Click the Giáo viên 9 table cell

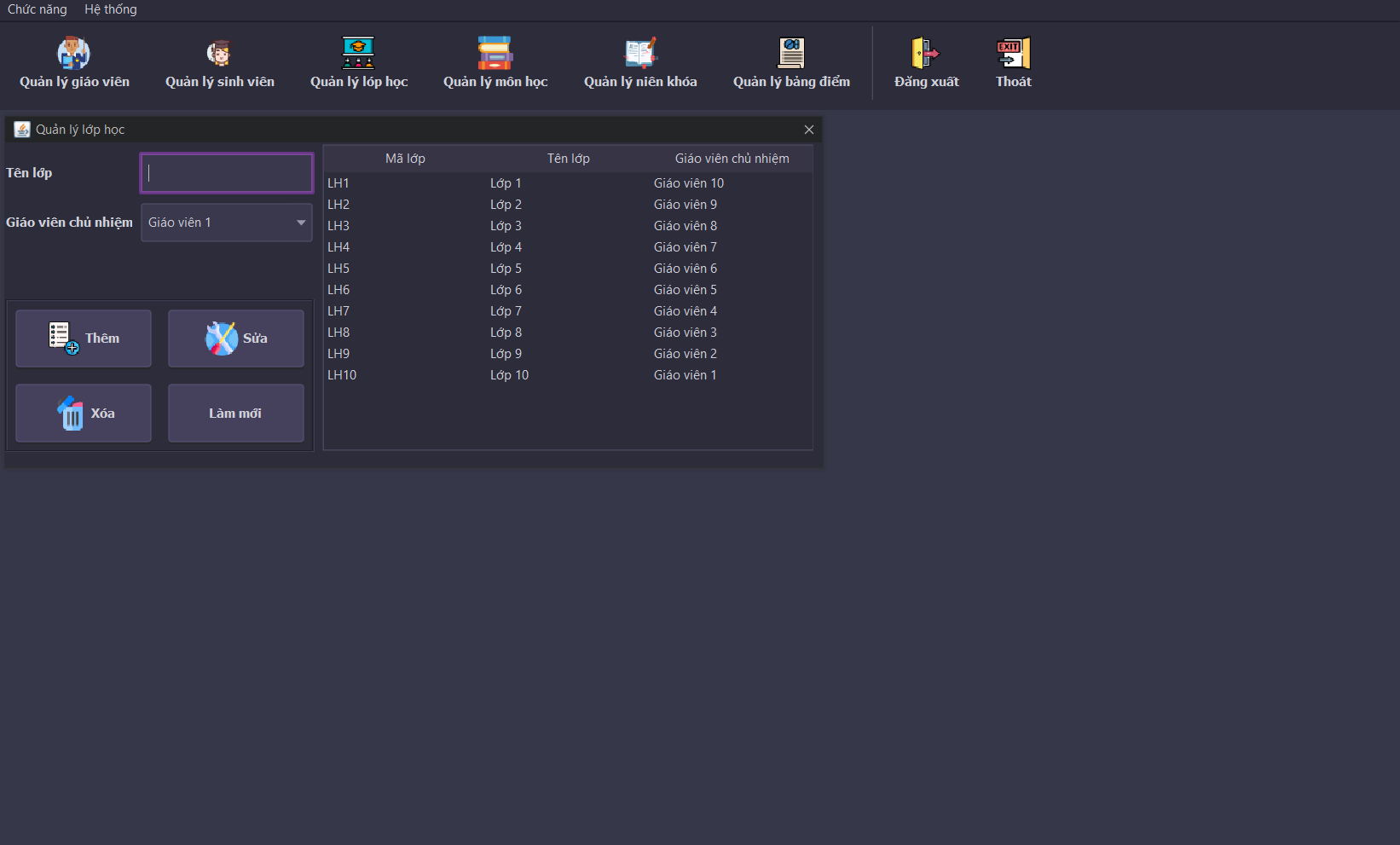click(732, 205)
